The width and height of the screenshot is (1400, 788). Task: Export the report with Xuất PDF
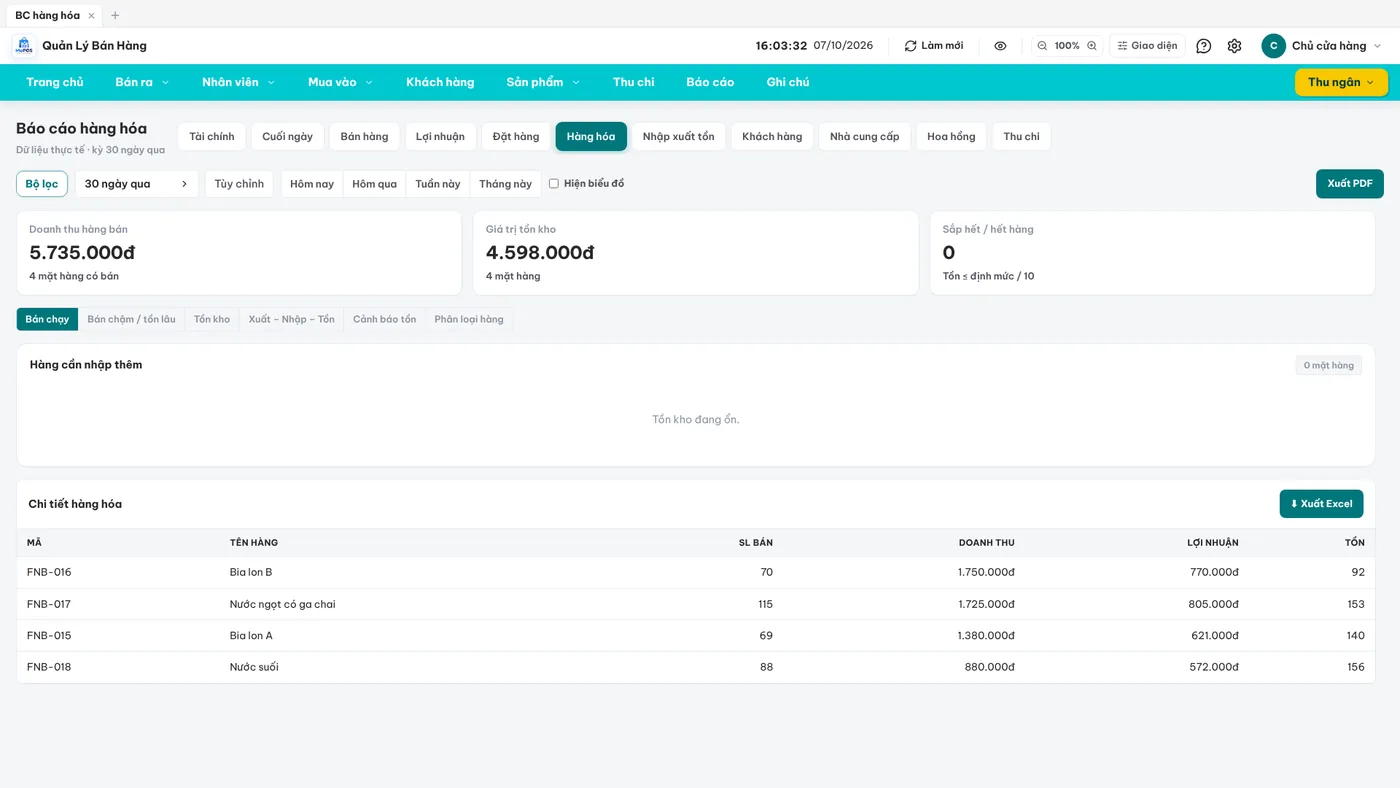coord(1350,184)
